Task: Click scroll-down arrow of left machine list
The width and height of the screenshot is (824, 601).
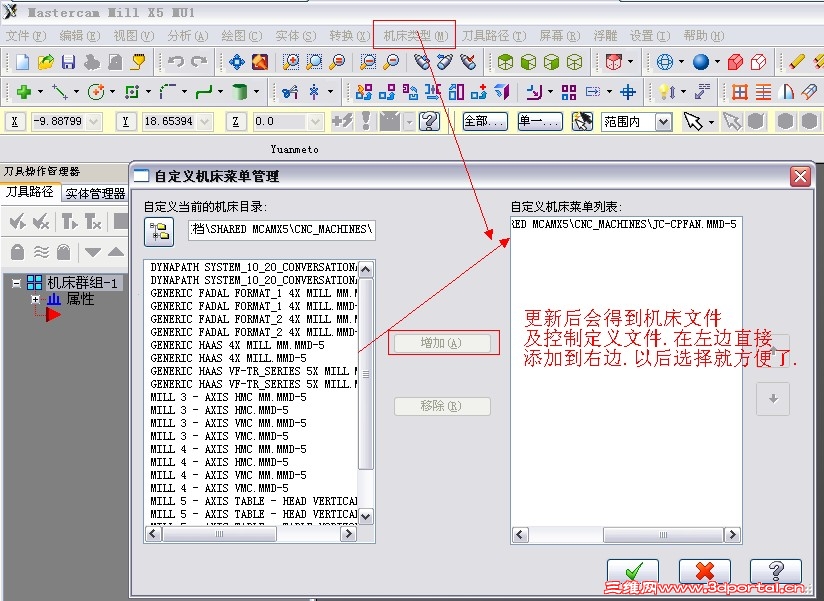Action: (366, 516)
